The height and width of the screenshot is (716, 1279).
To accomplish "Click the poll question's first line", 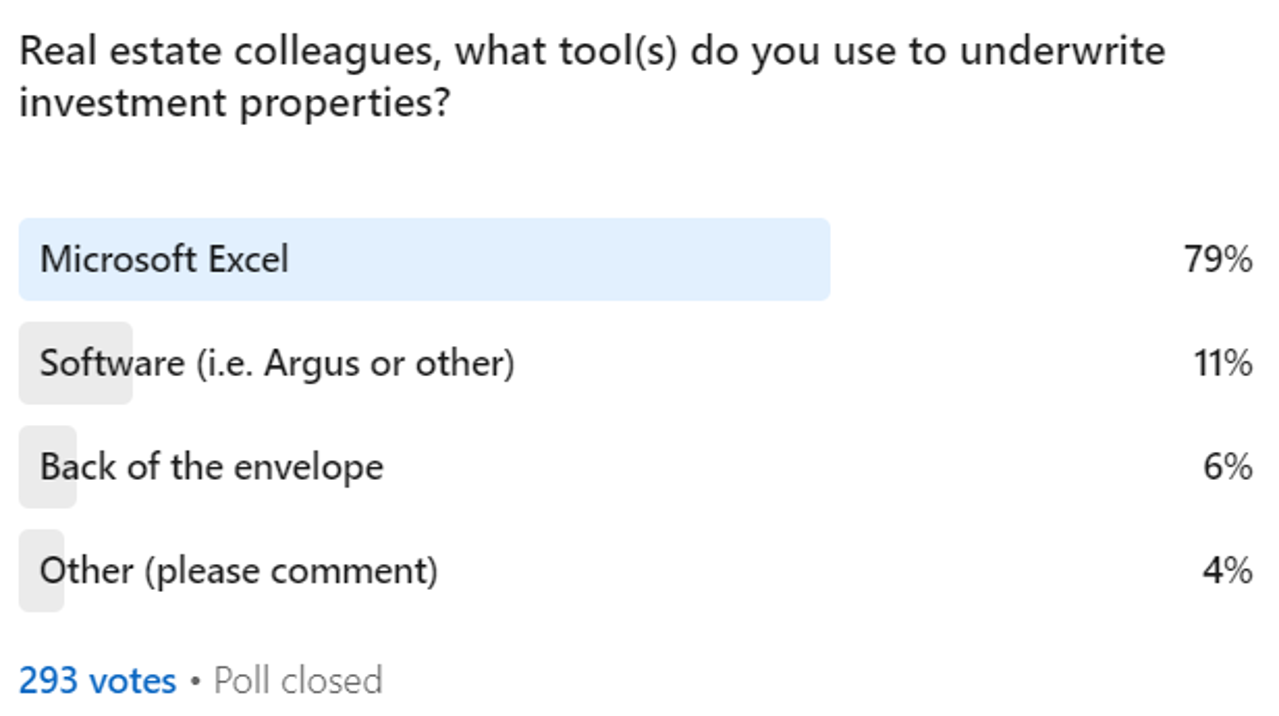I will (592, 50).
